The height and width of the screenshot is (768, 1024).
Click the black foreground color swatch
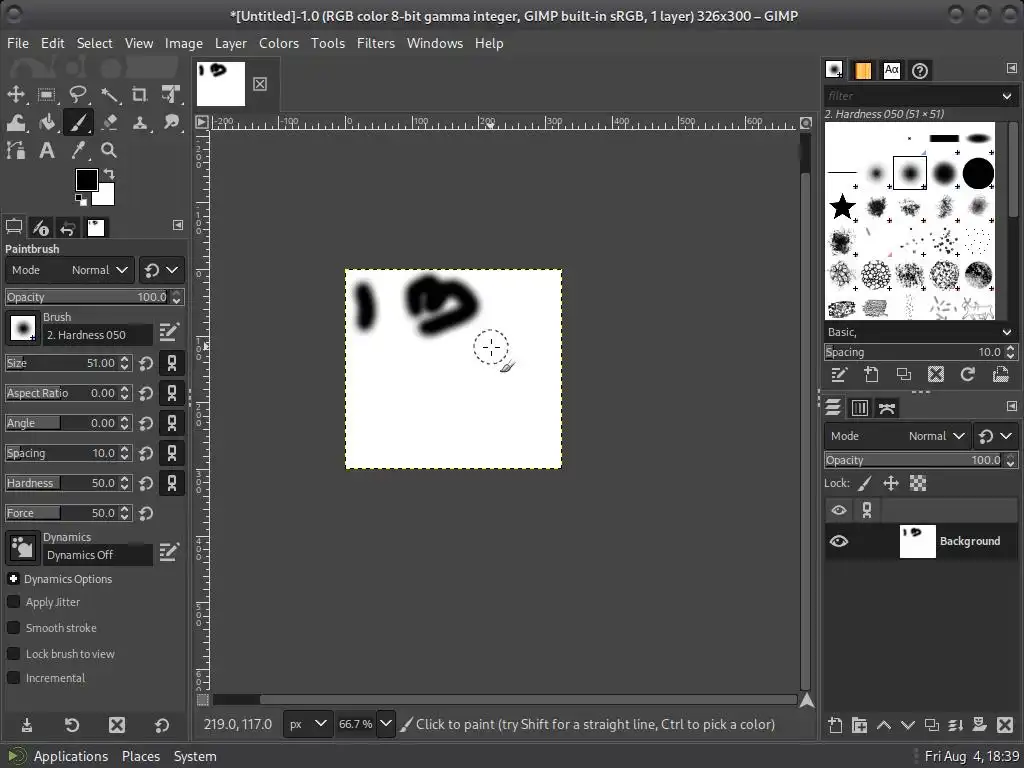coord(86,179)
